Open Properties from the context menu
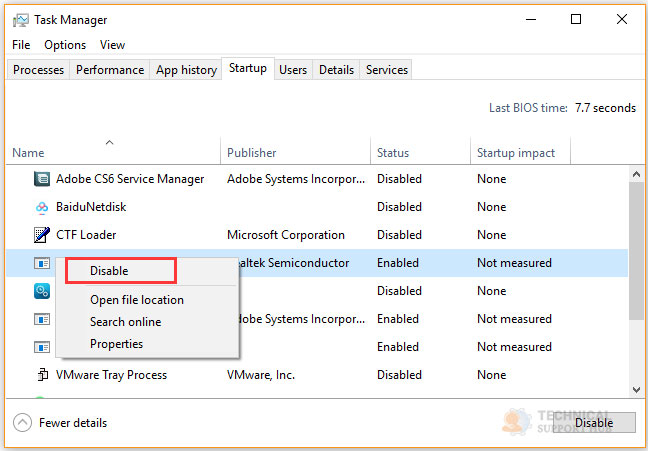 tap(116, 344)
